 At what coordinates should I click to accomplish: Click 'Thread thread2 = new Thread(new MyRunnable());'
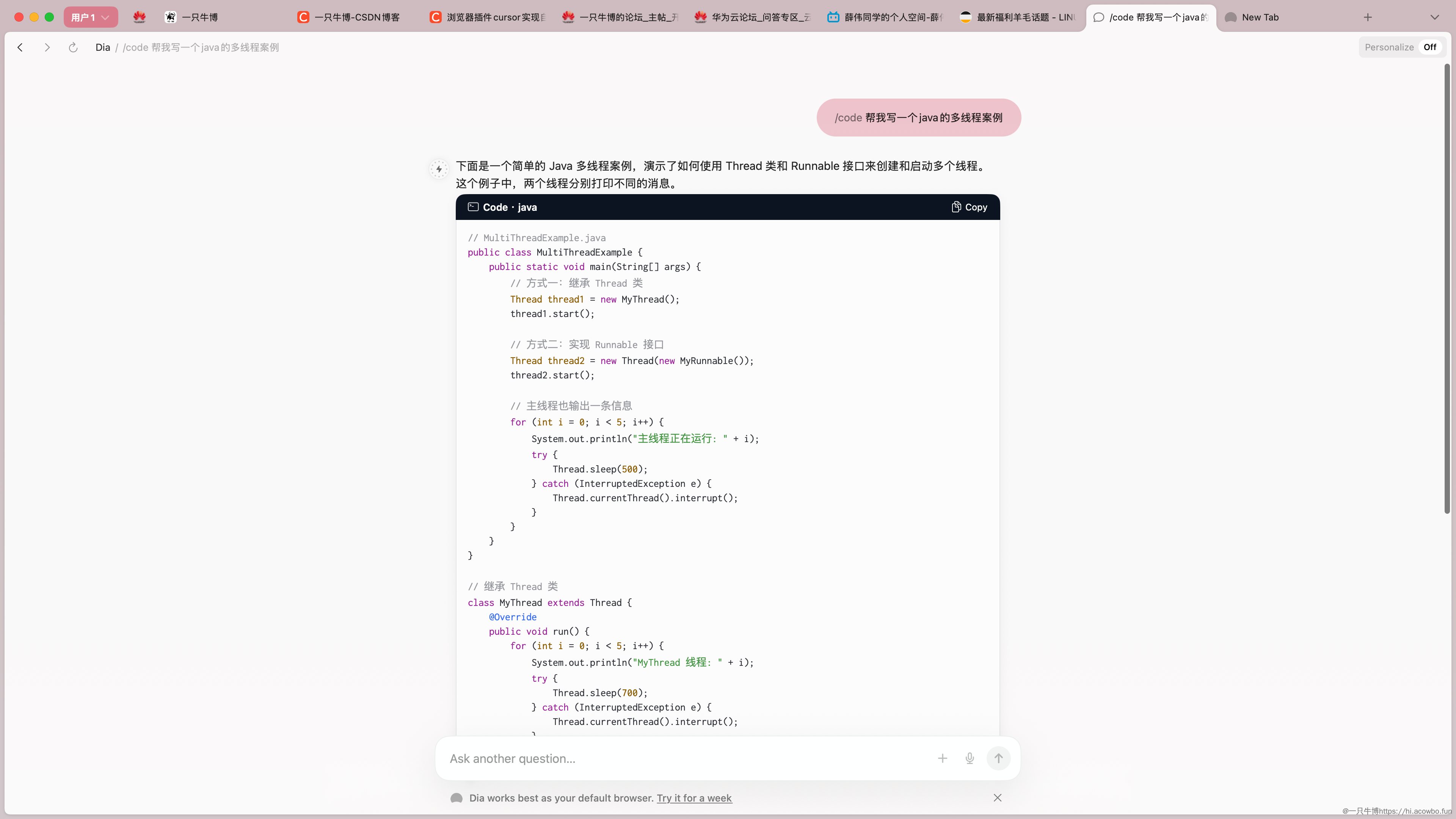click(632, 361)
